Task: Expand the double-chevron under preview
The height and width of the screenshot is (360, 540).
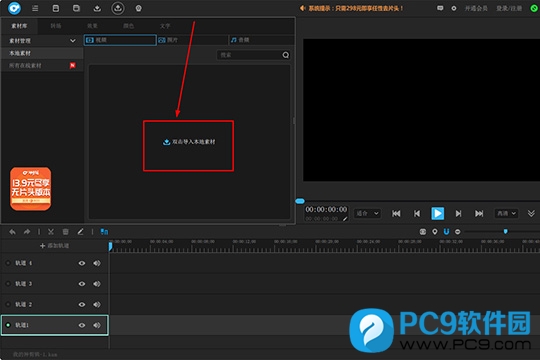Action: point(531,214)
